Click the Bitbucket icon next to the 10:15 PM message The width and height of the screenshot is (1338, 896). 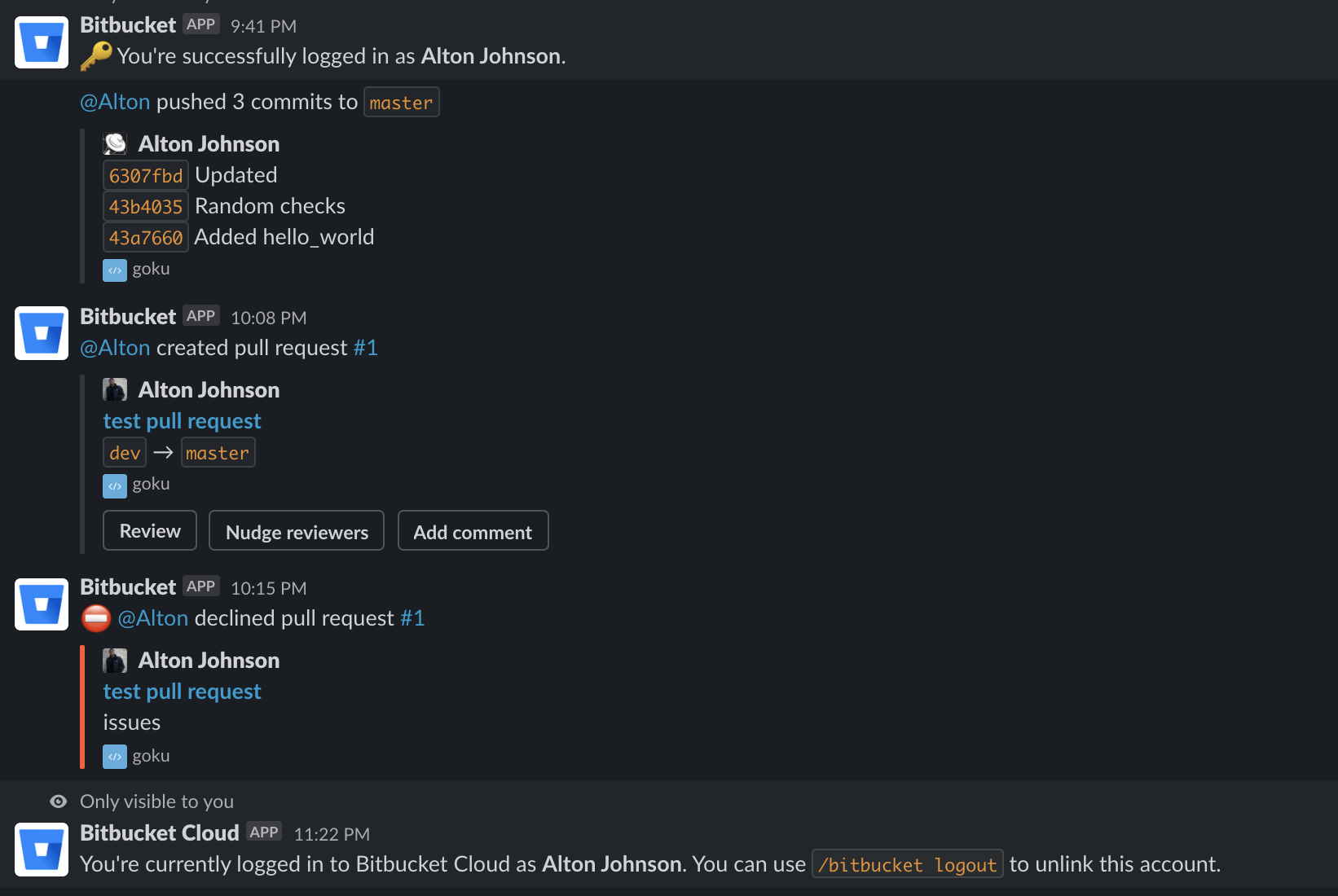click(x=41, y=604)
